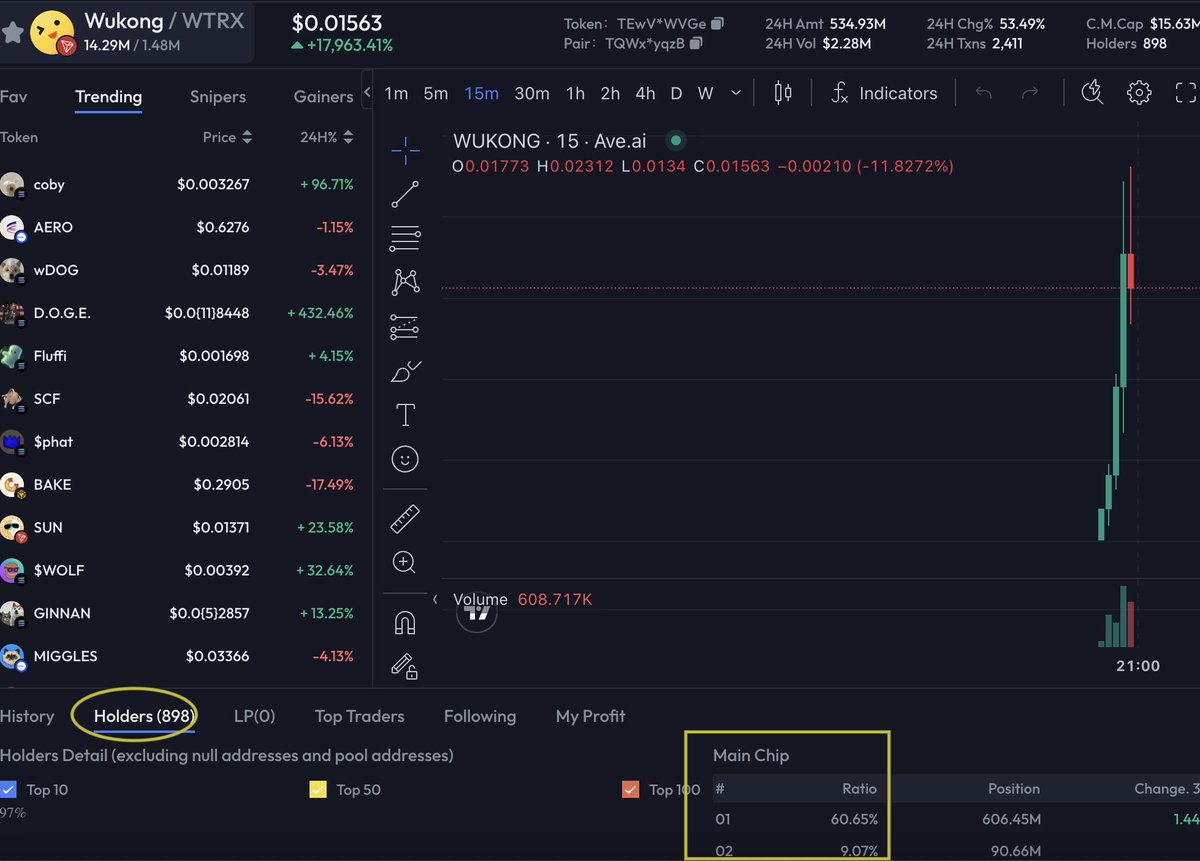Open the emoji icons tool

click(x=405, y=459)
